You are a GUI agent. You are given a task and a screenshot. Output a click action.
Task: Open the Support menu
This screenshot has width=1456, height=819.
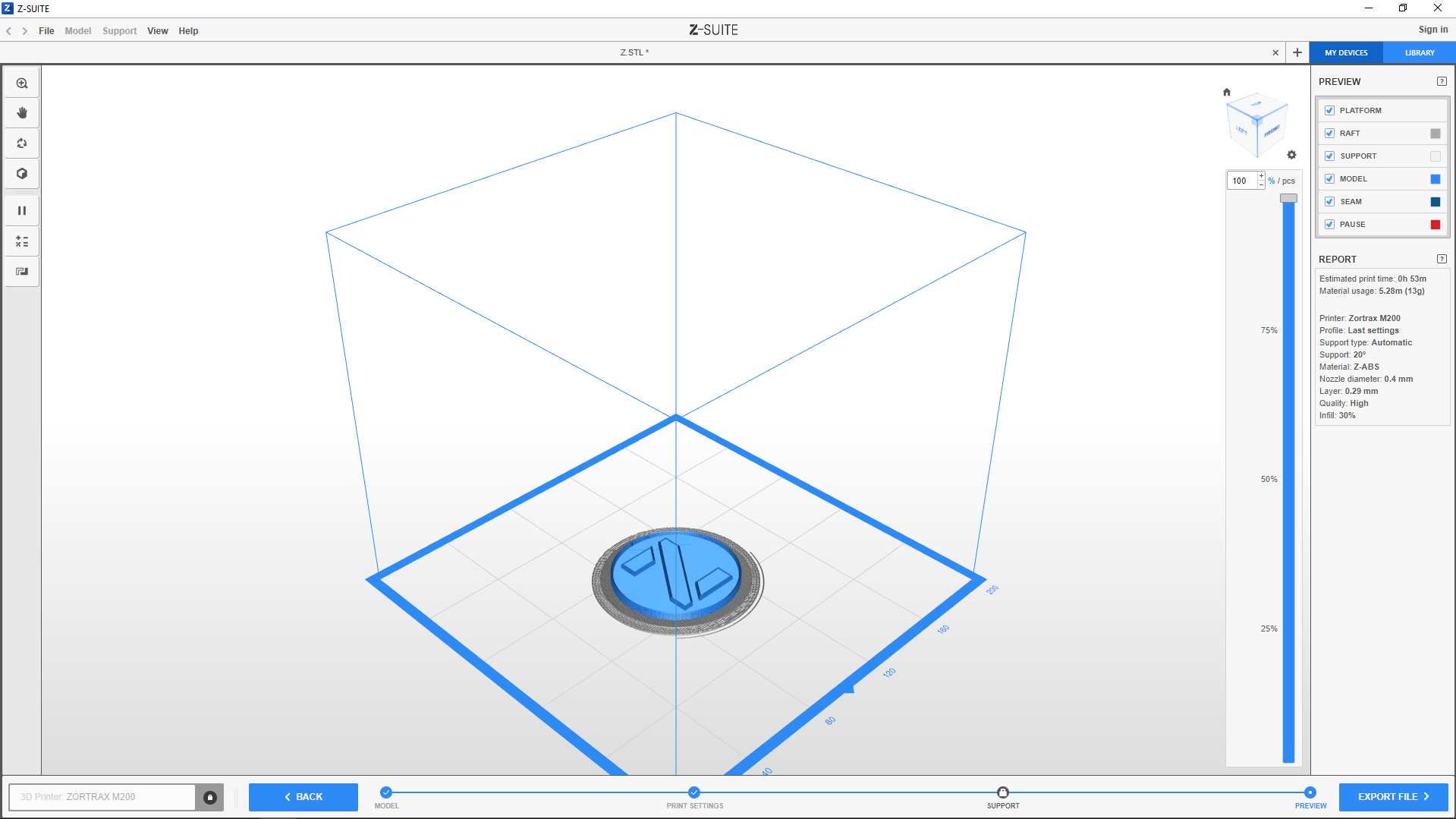pos(120,31)
